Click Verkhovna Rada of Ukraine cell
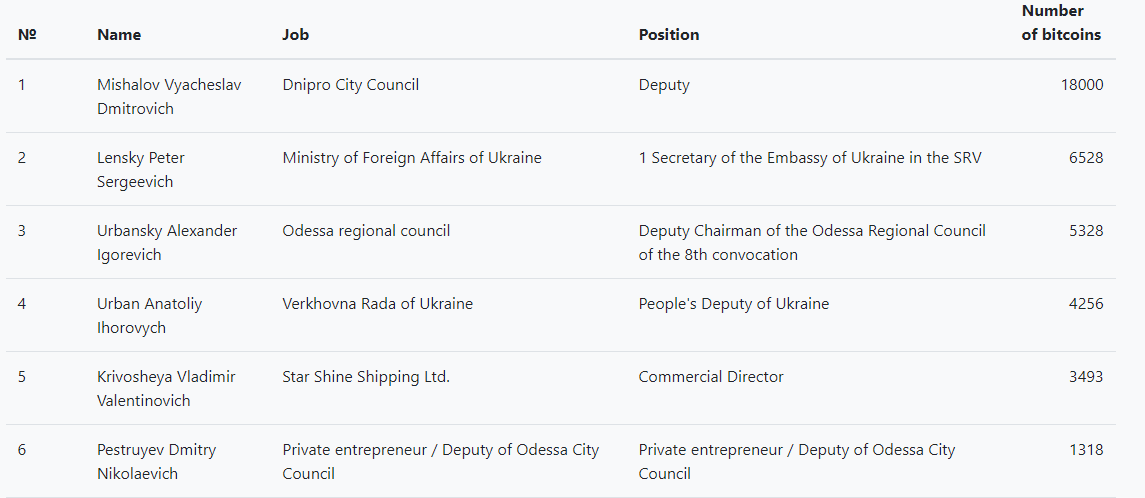Viewport: 1145px width, 498px height. point(378,304)
